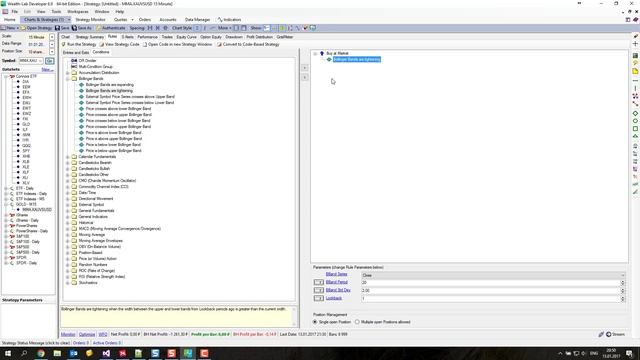The height and width of the screenshot is (360, 640).
Task: Open the Scale dropdown
Action: pyautogui.click(x=52, y=37)
